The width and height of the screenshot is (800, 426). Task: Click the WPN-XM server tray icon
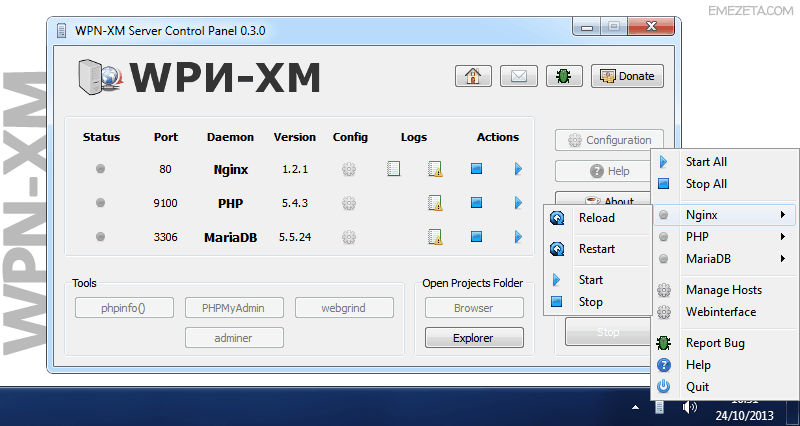[659, 407]
